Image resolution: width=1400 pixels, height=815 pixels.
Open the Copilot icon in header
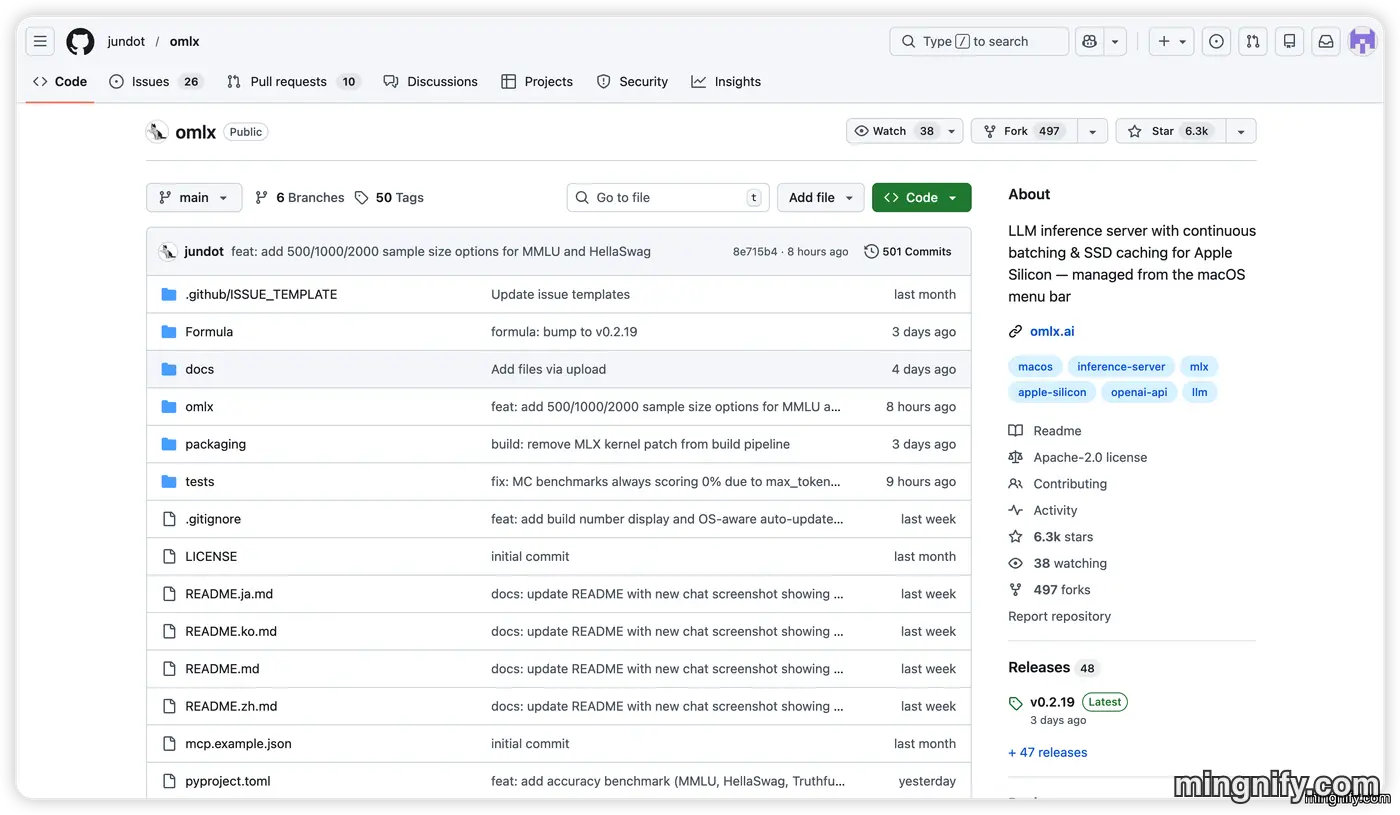[1089, 41]
